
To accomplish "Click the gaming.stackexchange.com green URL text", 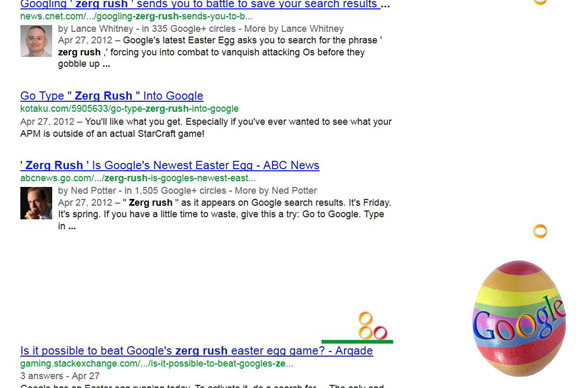I will 157,364.
